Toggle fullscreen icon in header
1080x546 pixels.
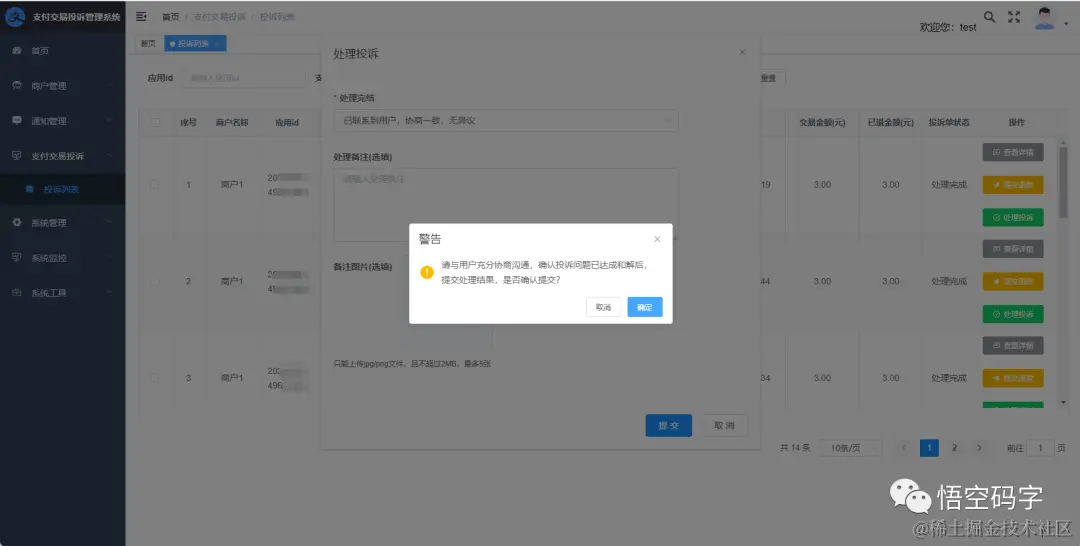coord(1014,17)
